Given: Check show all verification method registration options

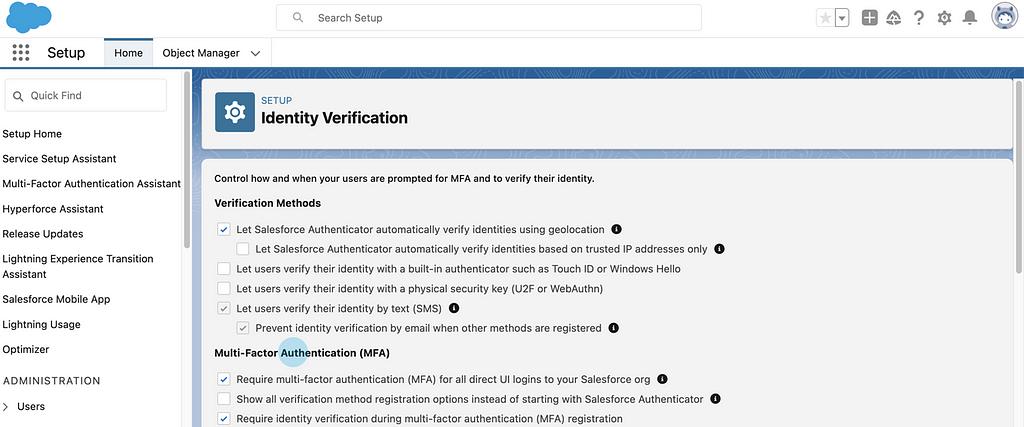Looking at the screenshot, I should tap(224, 399).
